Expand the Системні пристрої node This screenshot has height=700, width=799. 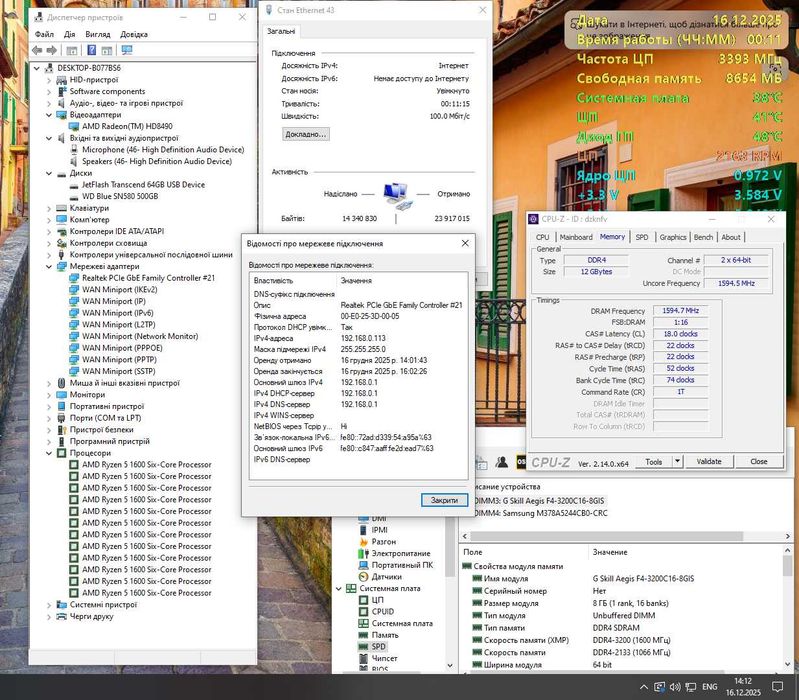(x=49, y=605)
